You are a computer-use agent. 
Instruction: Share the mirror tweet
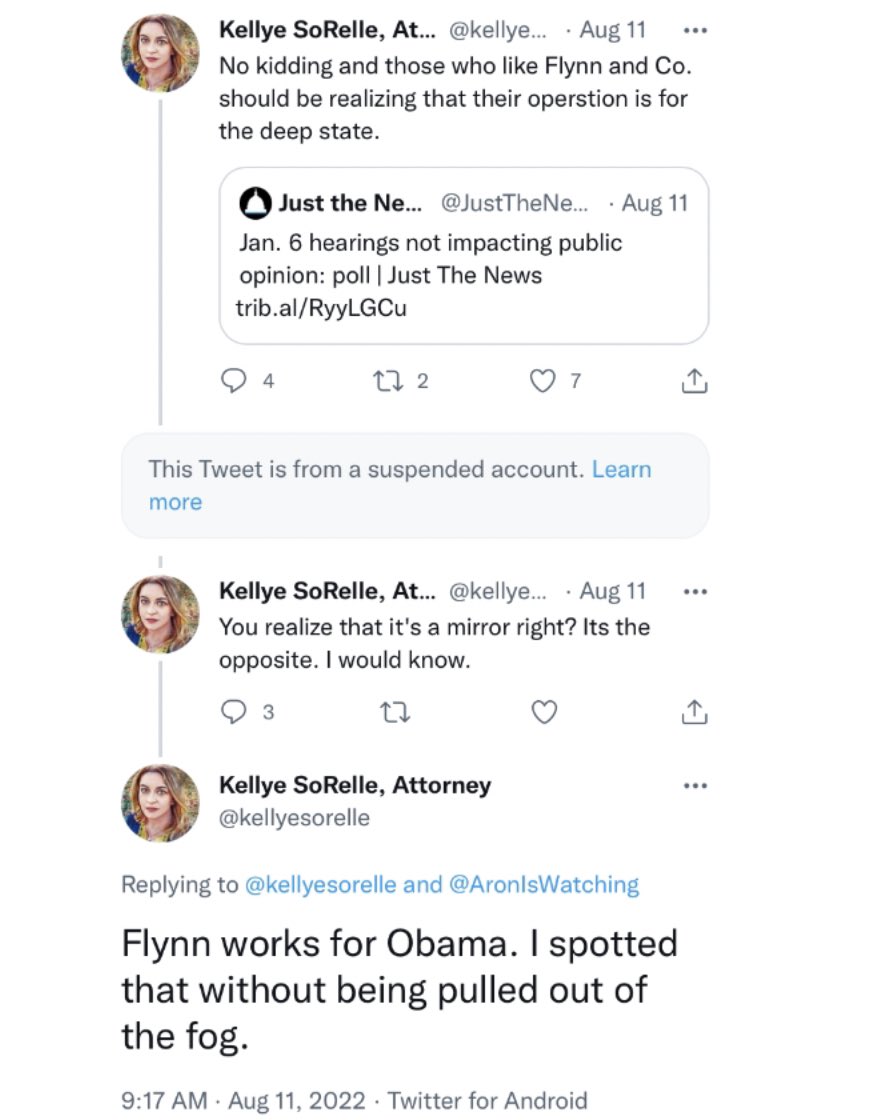tap(694, 711)
